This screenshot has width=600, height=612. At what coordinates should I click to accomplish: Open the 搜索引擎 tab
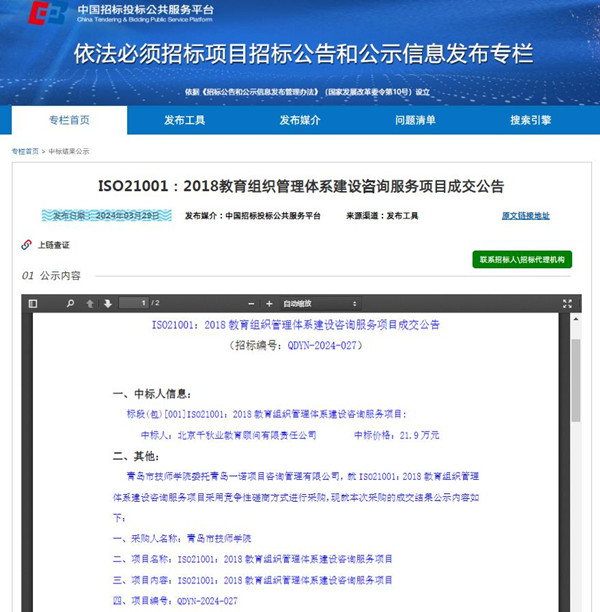point(531,120)
